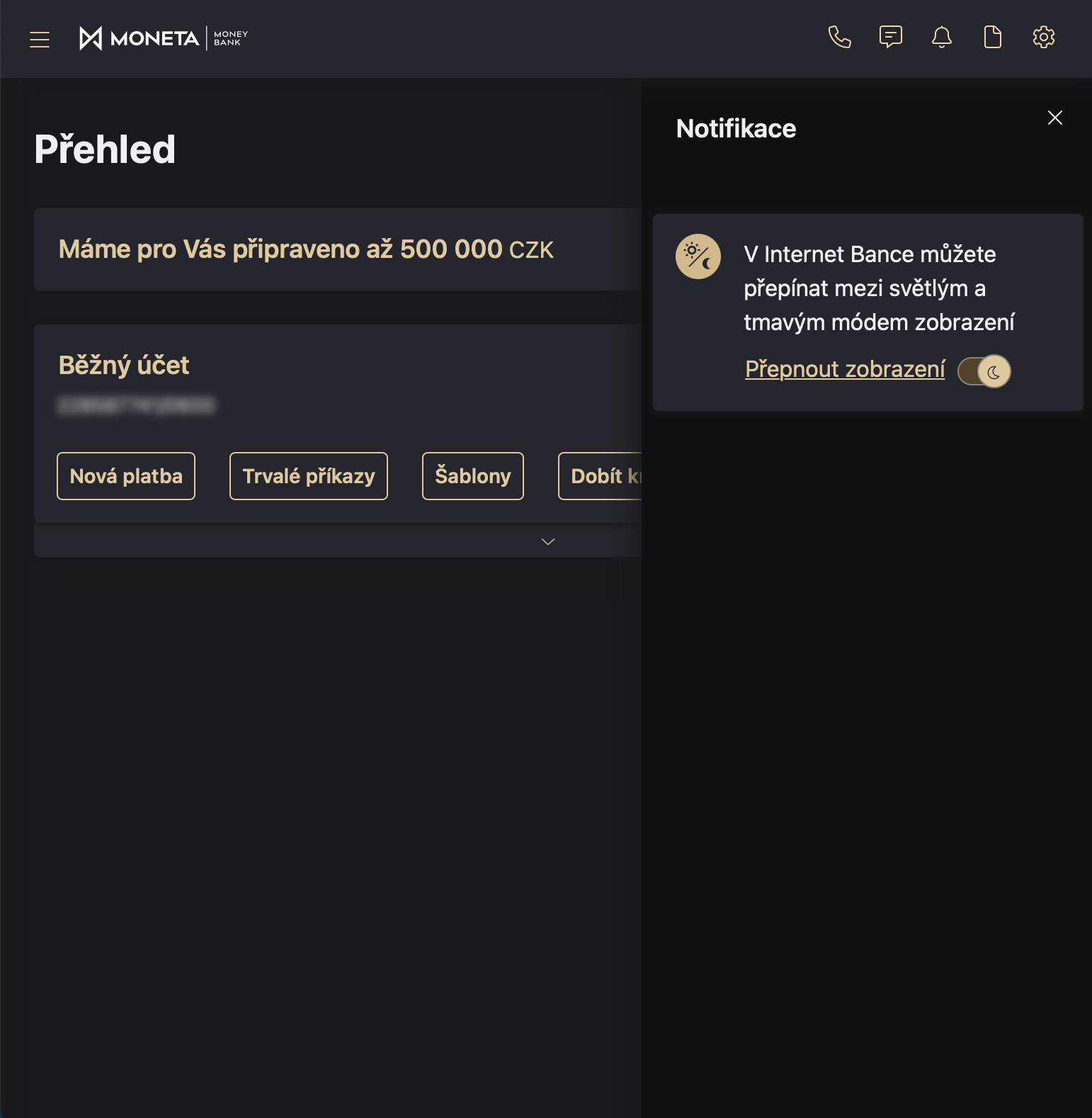Expand the account card chevron
Screen dimensions: 1092x1118
547,542
